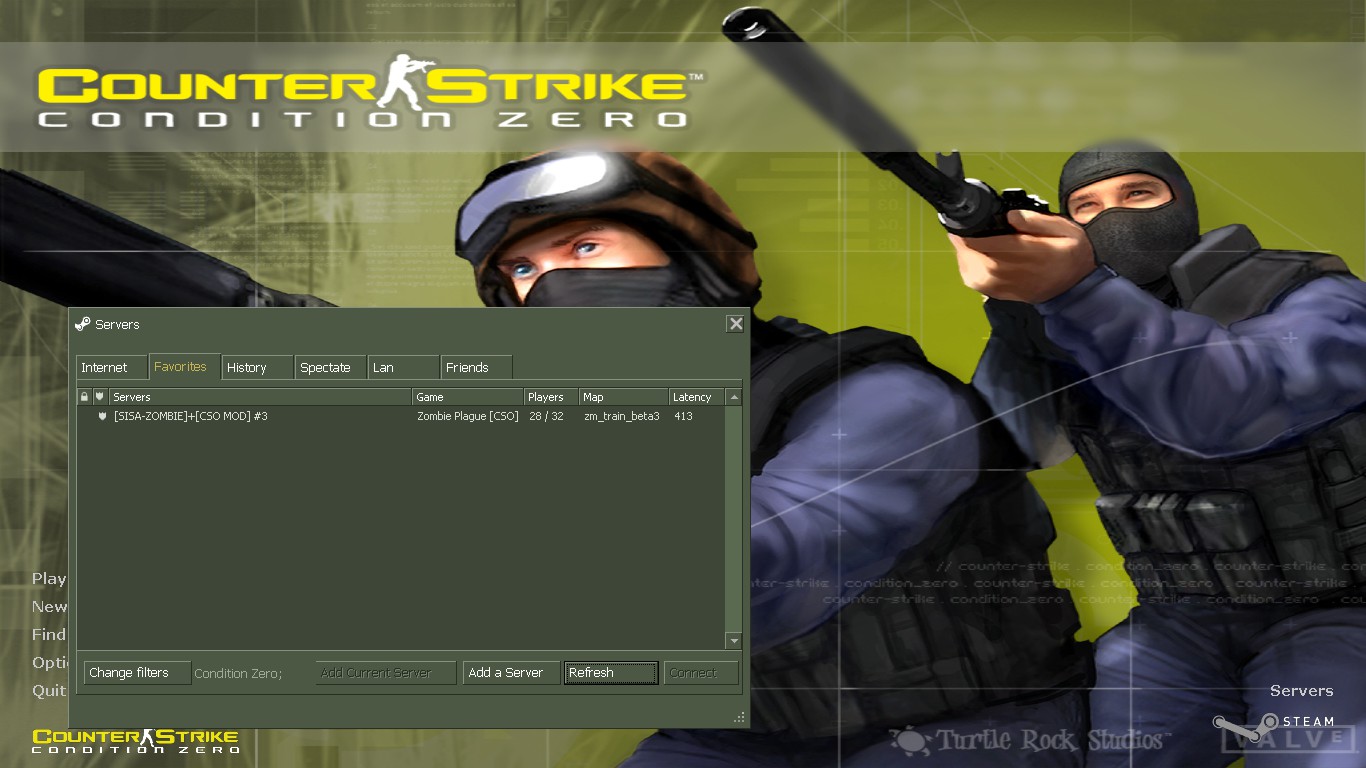Switch to the Internet tab
Screen dimensions: 1366x768
tap(111, 367)
